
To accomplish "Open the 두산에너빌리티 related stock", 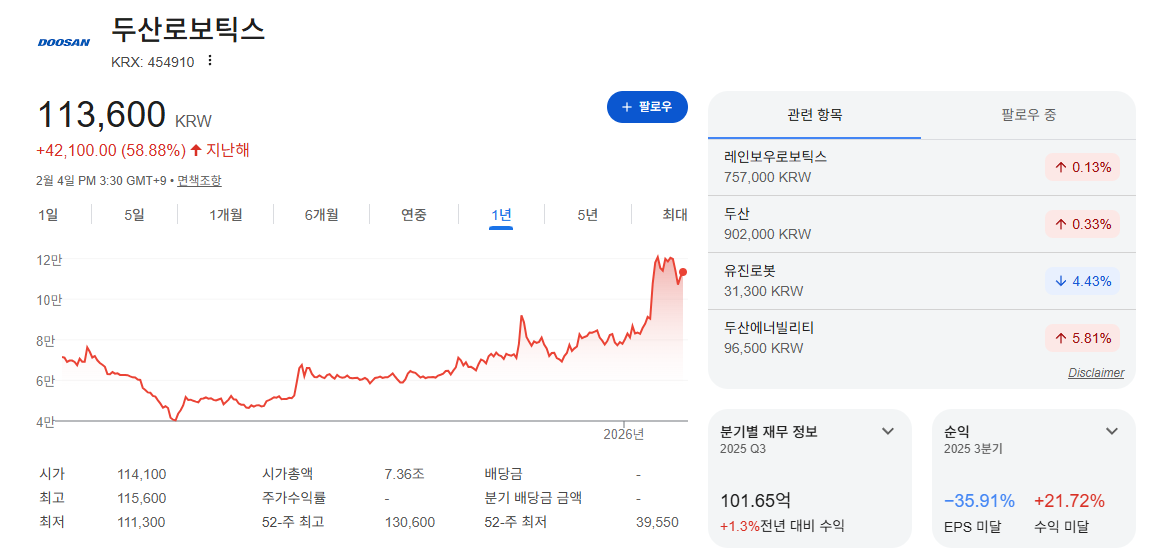I will tap(921, 338).
